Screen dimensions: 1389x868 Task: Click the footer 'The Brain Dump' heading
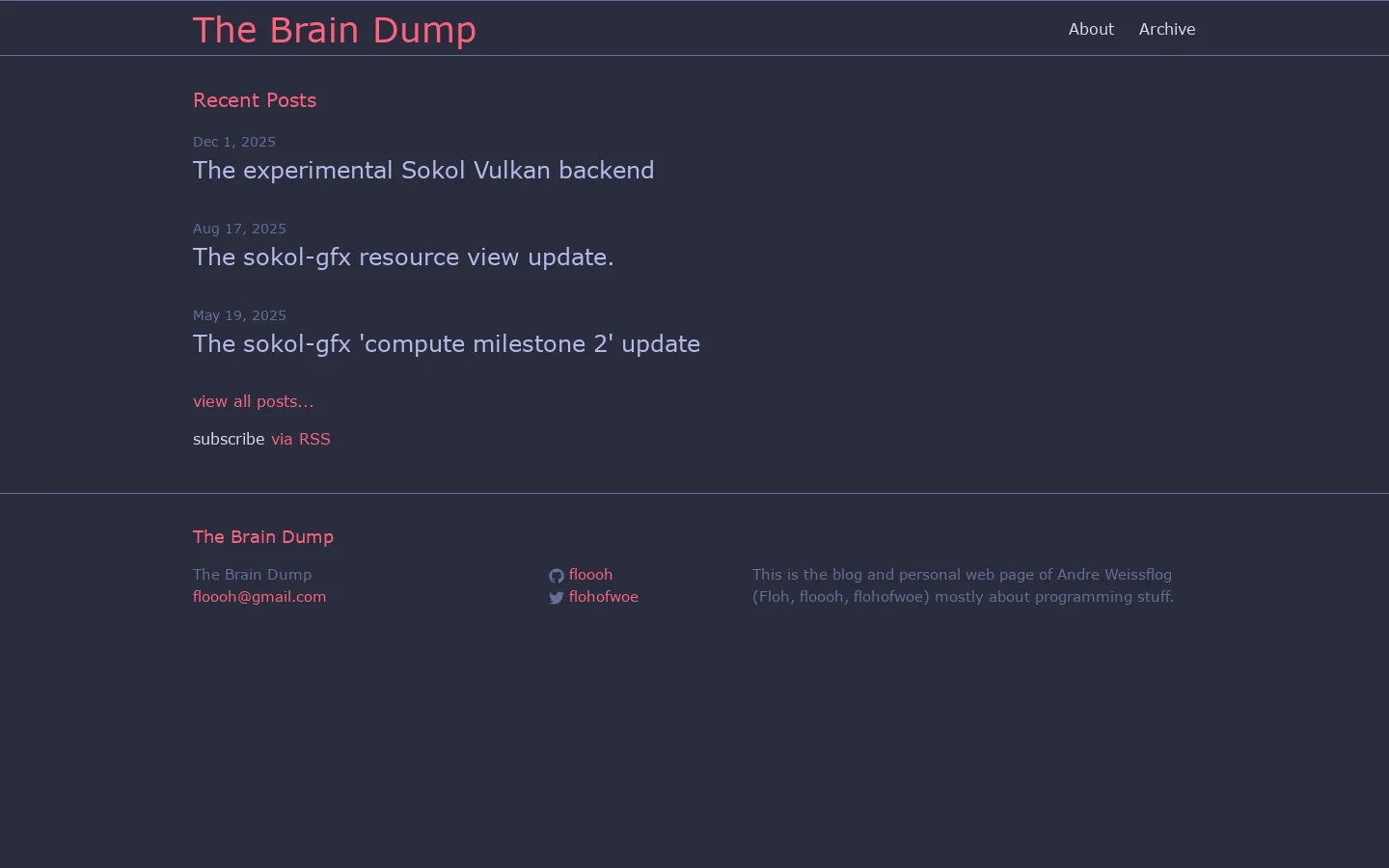pos(263,537)
